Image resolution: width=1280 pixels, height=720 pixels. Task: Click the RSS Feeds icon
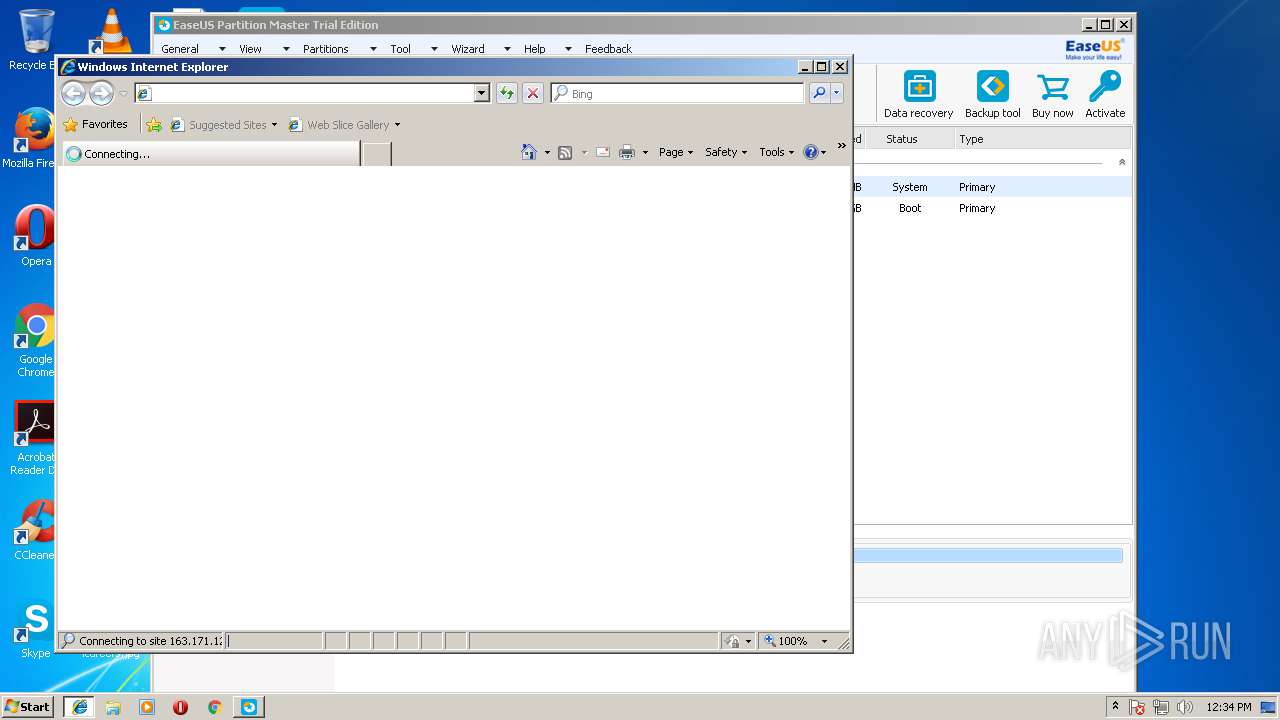tap(565, 152)
